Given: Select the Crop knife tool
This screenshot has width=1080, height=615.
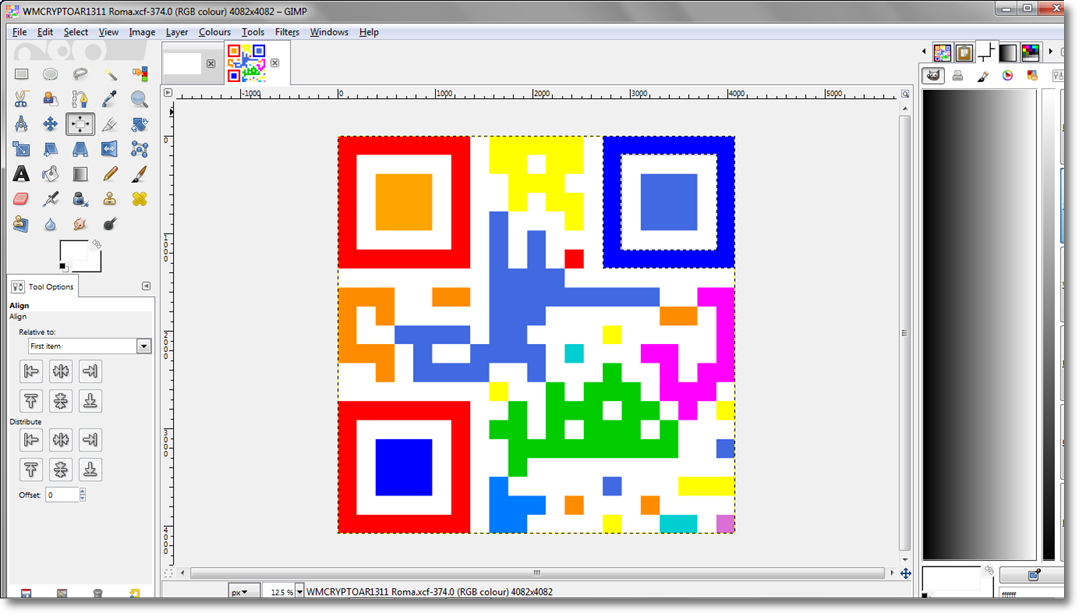Looking at the screenshot, I should pyautogui.click(x=110, y=124).
